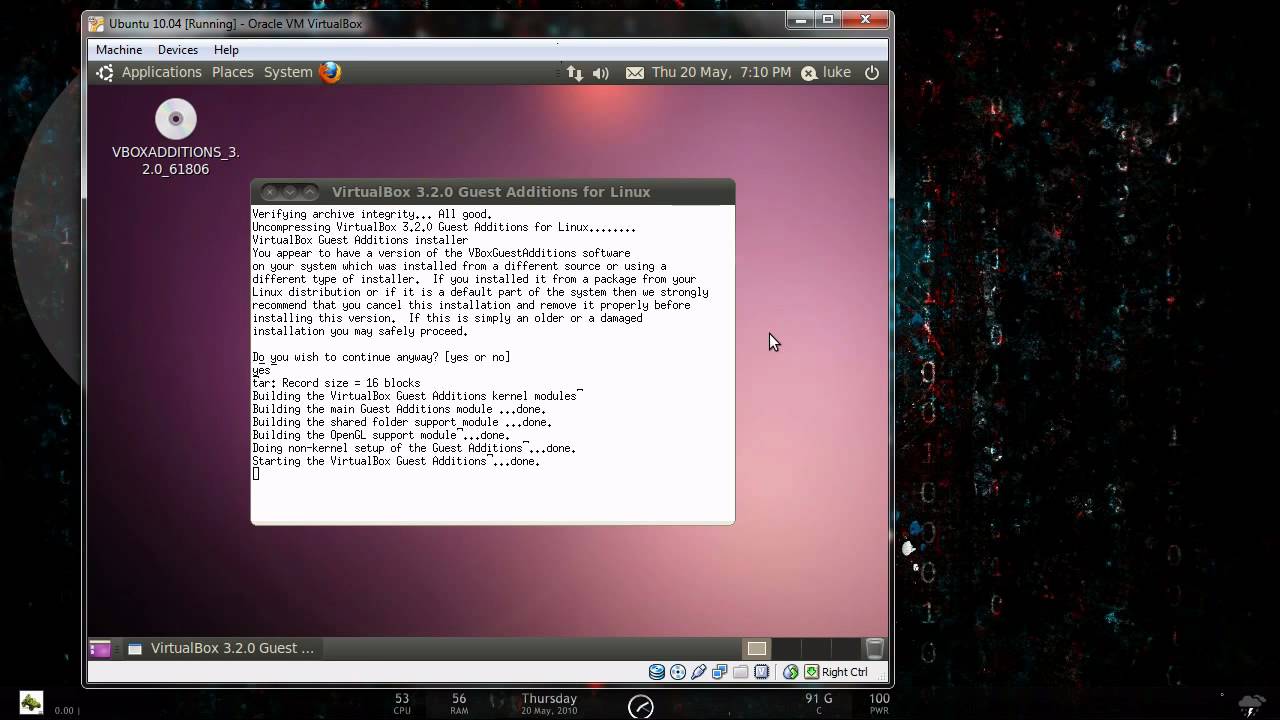Click the USB devices status icon

pyautogui.click(x=699, y=672)
